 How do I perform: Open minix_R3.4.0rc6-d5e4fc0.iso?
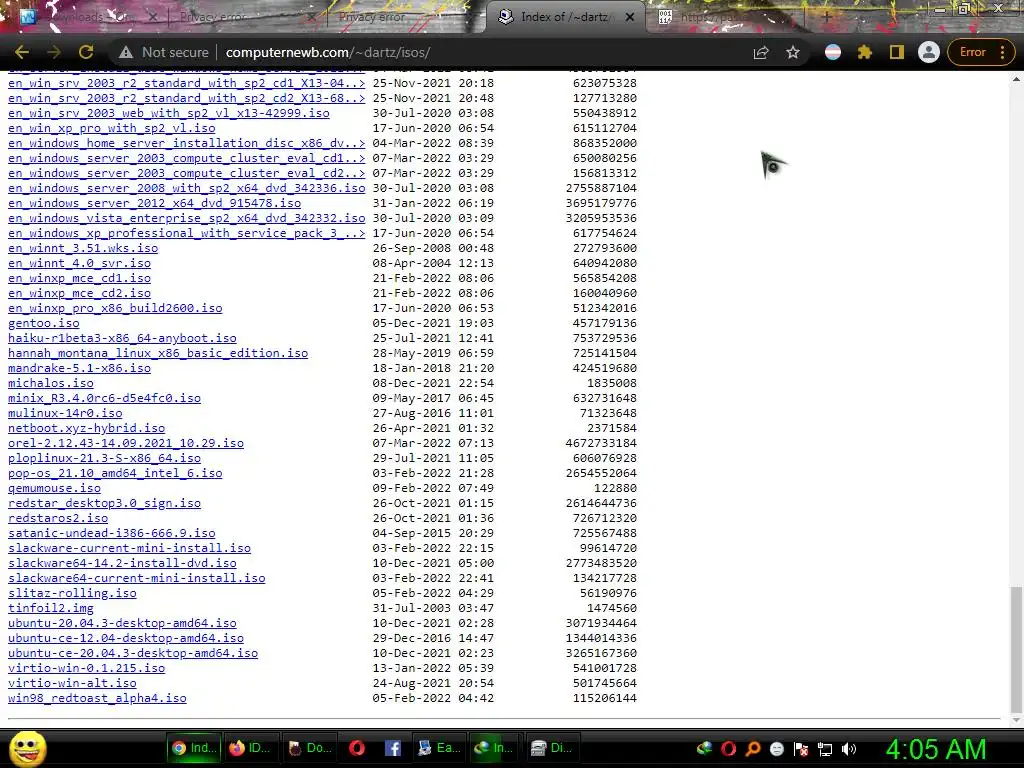tap(104, 398)
